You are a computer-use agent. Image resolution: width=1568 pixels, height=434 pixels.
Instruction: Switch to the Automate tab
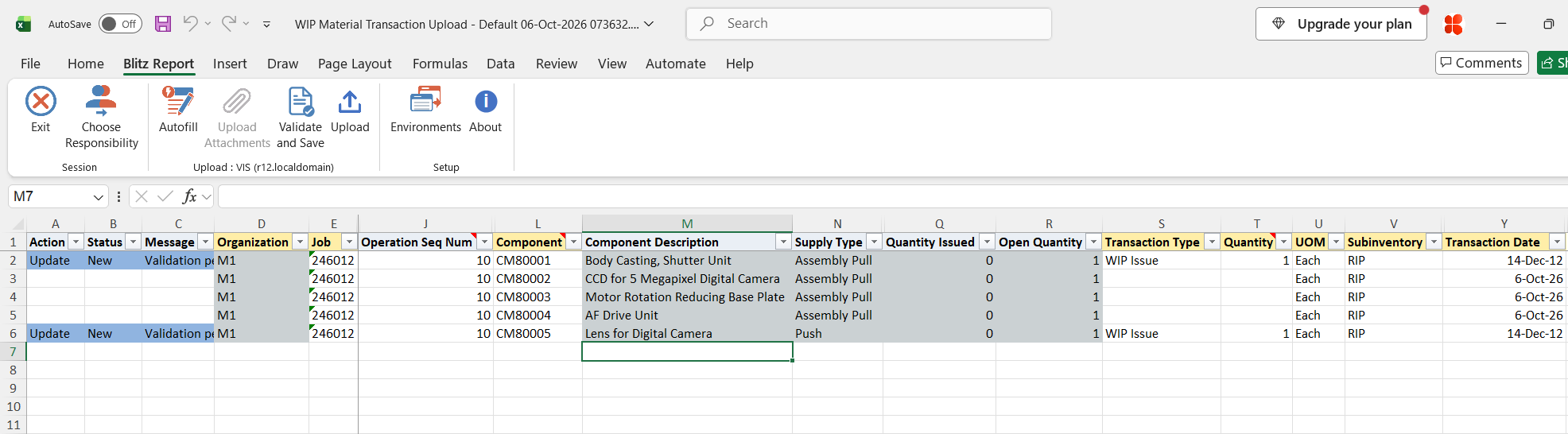coord(676,64)
